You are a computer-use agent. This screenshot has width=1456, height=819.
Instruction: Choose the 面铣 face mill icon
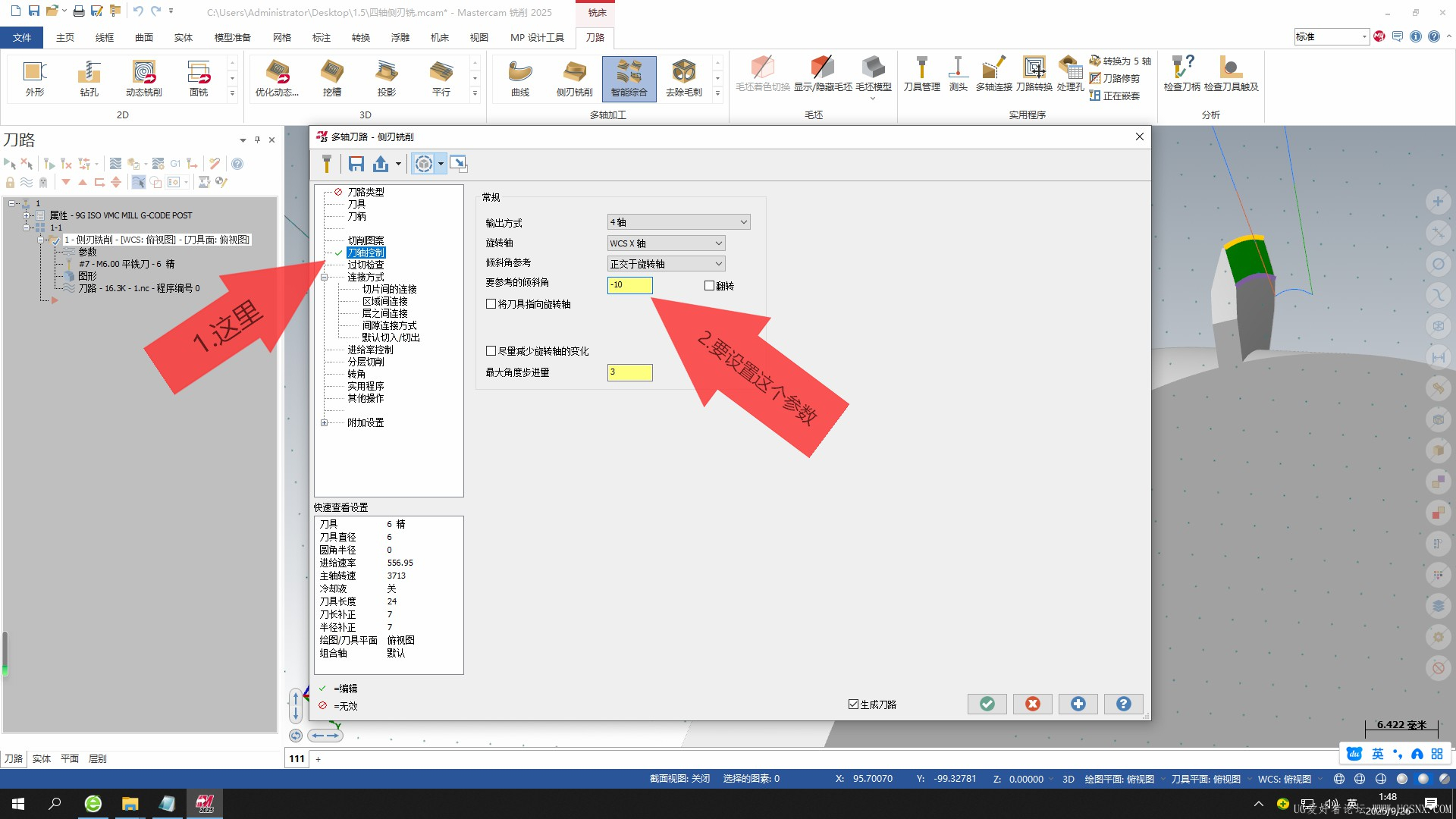[x=199, y=78]
